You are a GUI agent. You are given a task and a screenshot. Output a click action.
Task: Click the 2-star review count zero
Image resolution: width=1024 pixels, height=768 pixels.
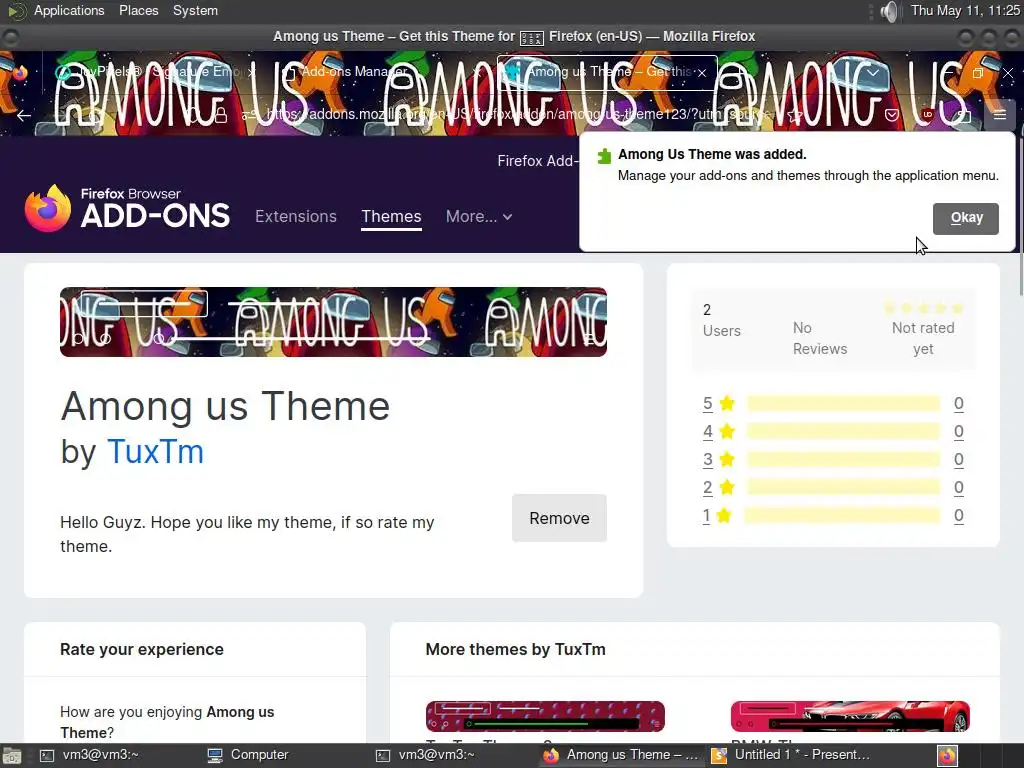(958, 488)
